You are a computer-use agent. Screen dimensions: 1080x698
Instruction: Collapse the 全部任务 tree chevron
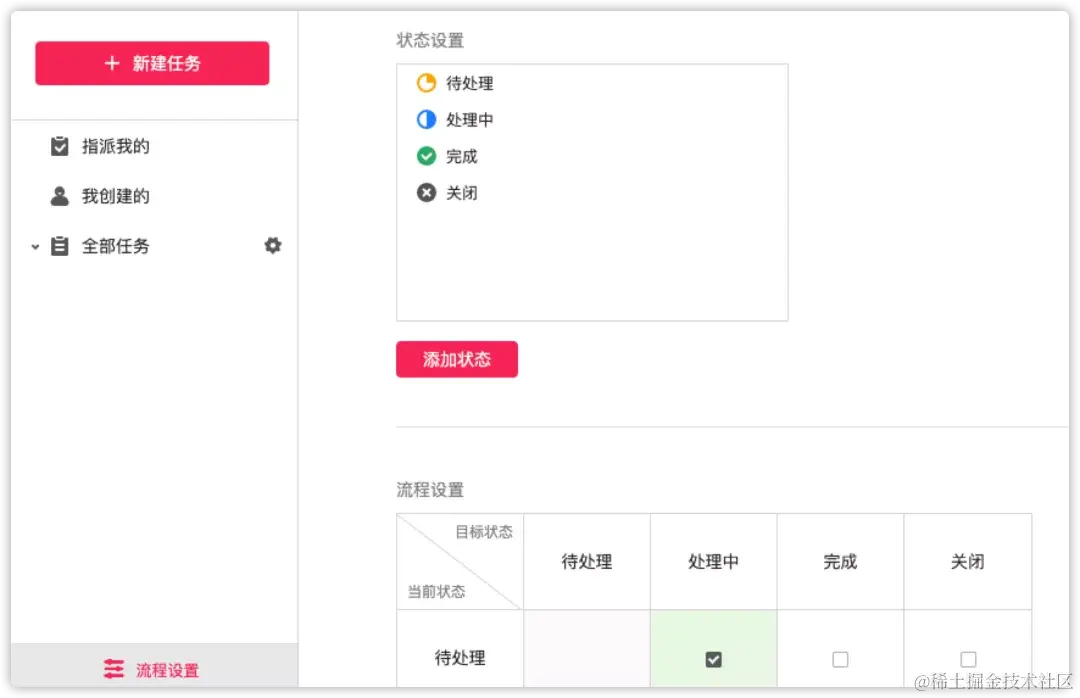[35, 246]
